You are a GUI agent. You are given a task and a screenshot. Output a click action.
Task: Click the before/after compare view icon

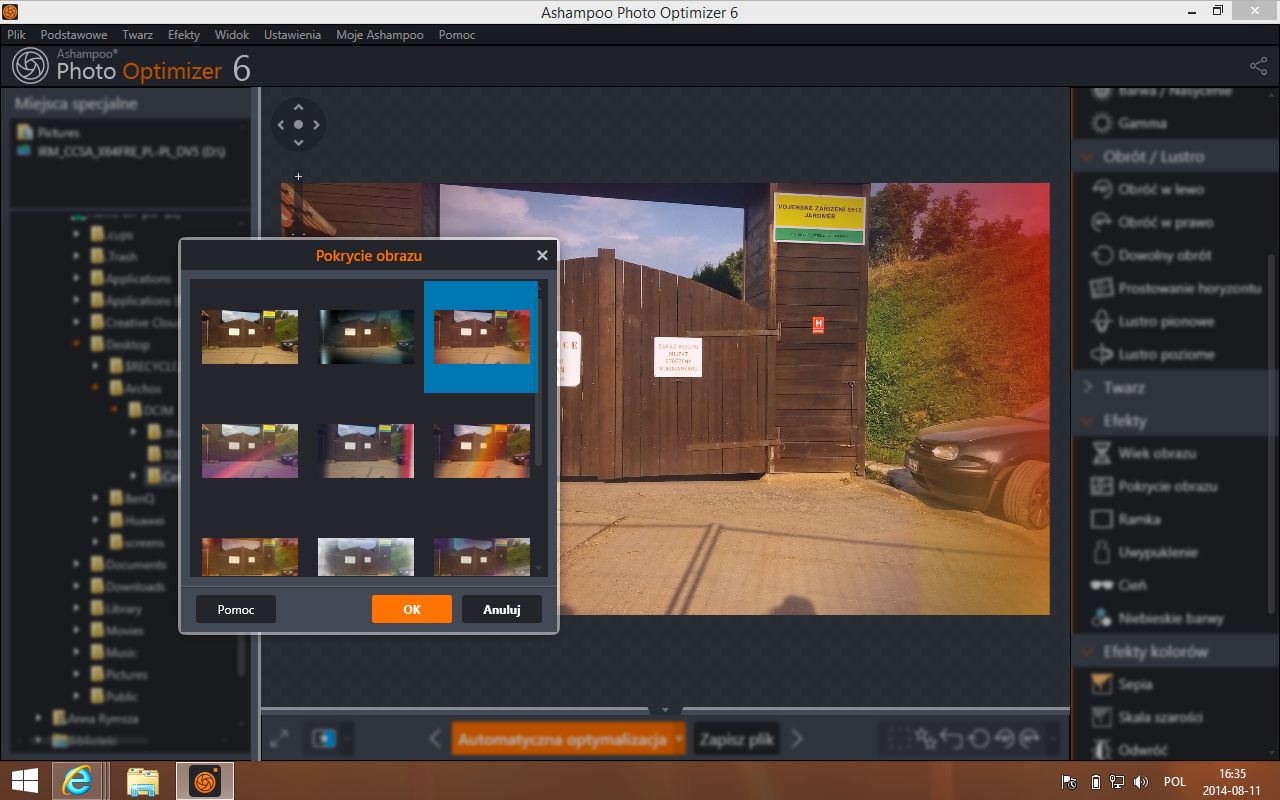tap(325, 739)
